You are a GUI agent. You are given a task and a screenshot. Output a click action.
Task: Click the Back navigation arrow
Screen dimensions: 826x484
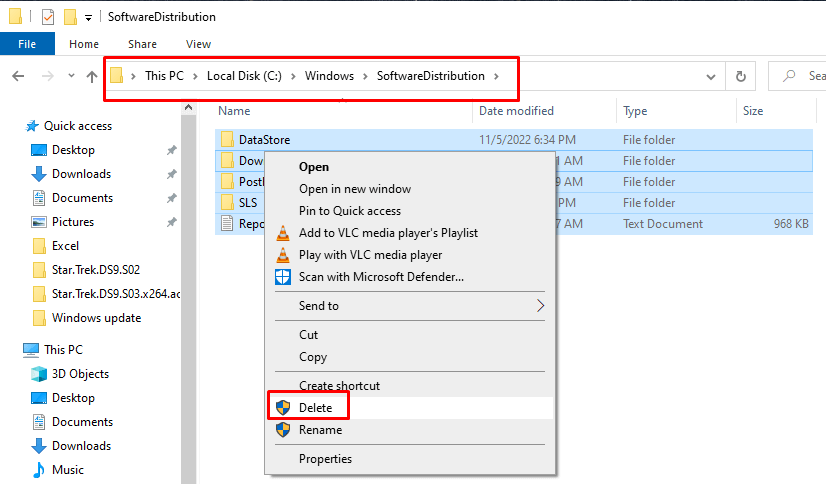point(18,76)
